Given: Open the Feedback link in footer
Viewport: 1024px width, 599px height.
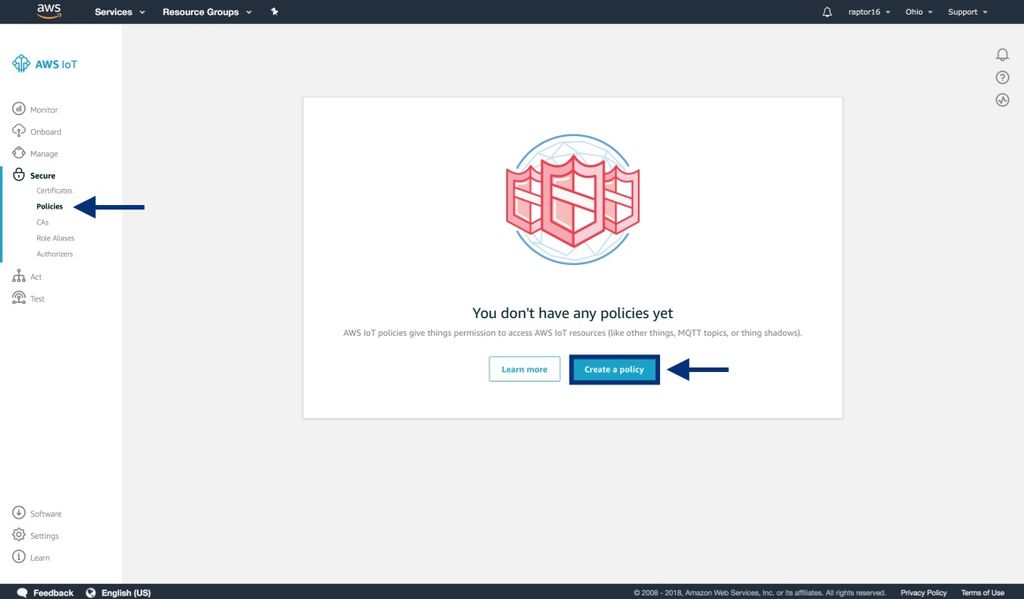Looking at the screenshot, I should (54, 592).
